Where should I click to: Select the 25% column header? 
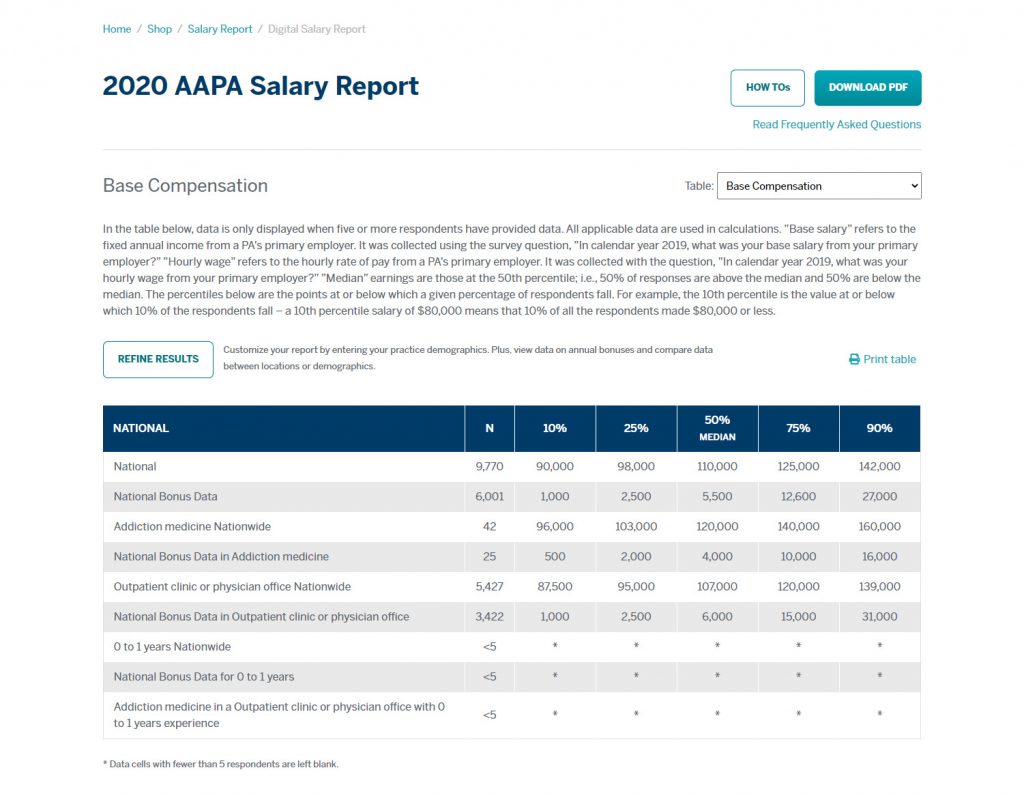(636, 428)
